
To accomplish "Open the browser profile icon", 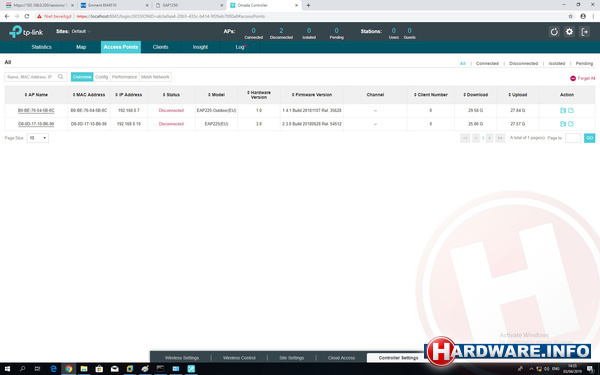I will pyautogui.click(x=582, y=16).
